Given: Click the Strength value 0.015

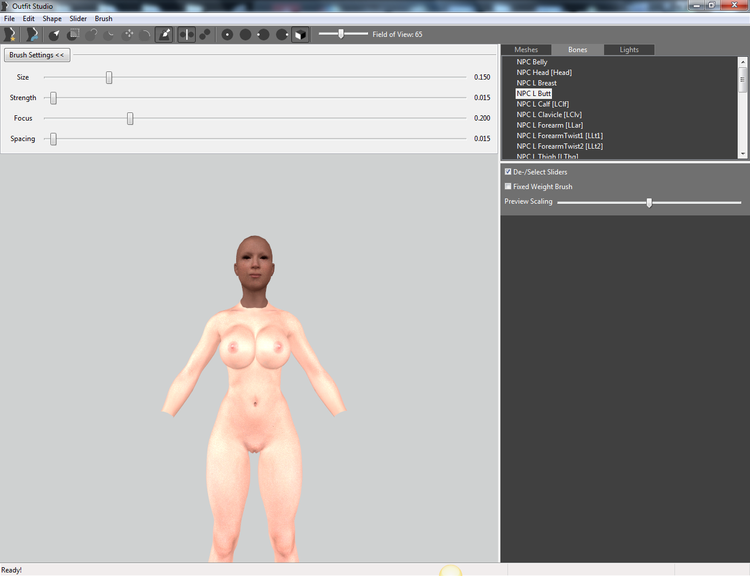Looking at the screenshot, I should [482, 98].
